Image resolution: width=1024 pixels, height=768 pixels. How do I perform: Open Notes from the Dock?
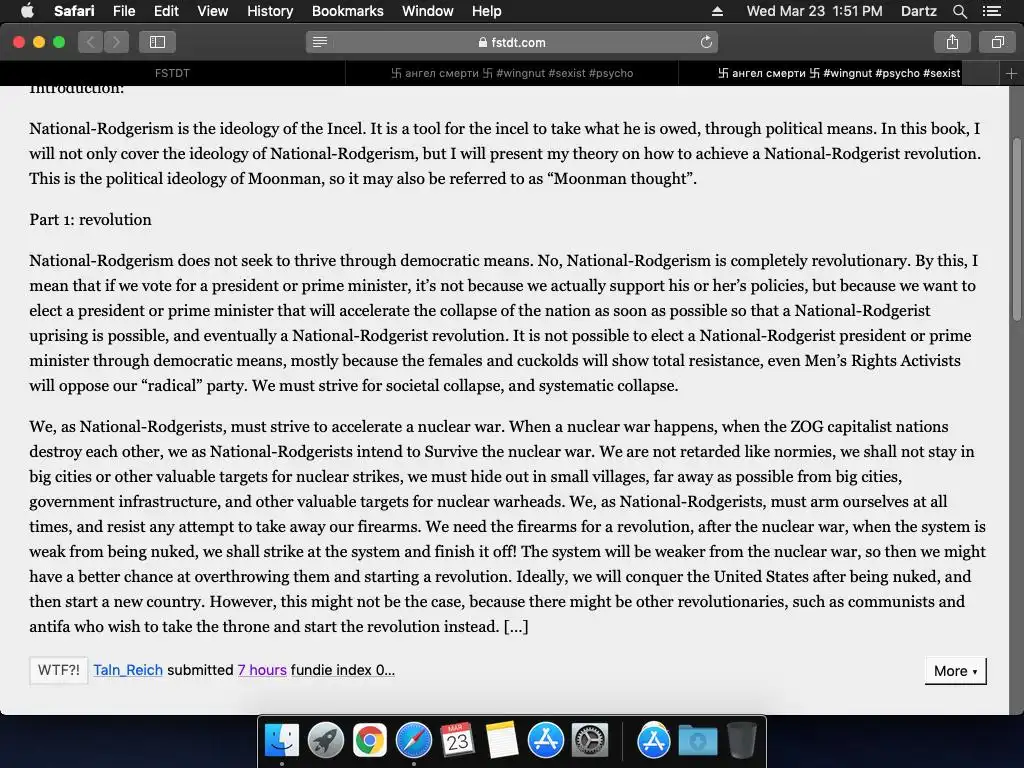tap(502, 741)
